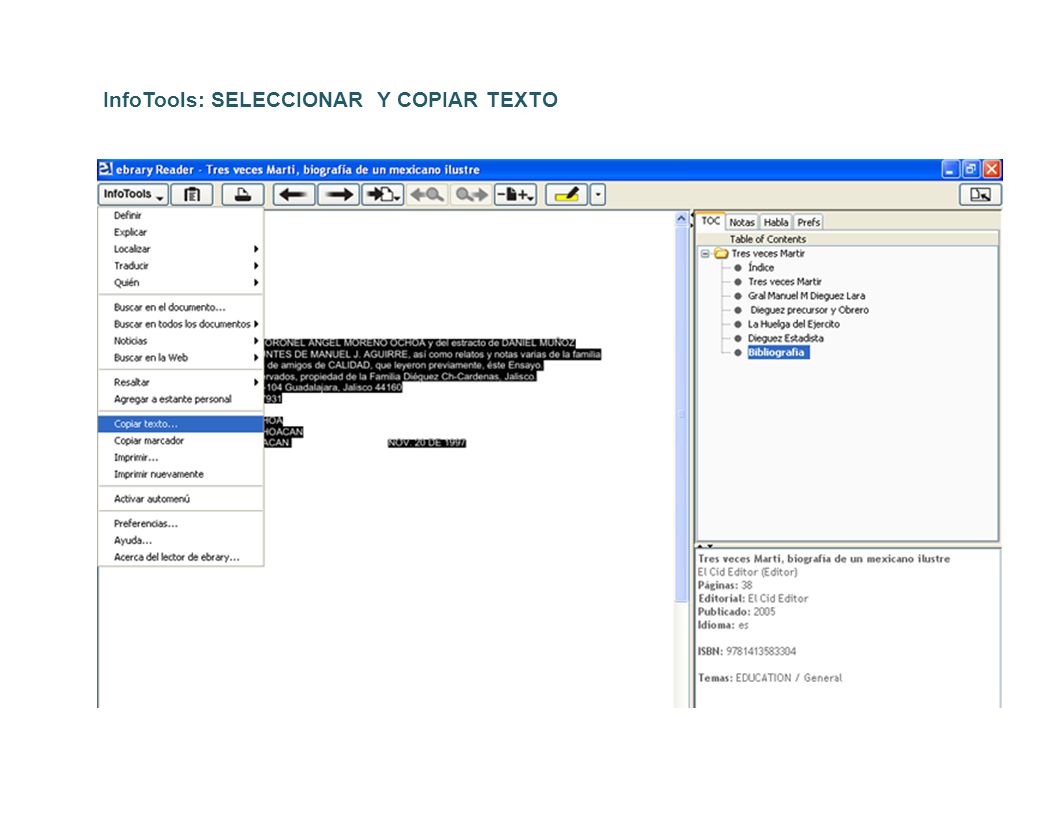Open the go-to-page toolbar button
The width and height of the screenshot is (1056, 816).
pyautogui.click(x=383, y=195)
